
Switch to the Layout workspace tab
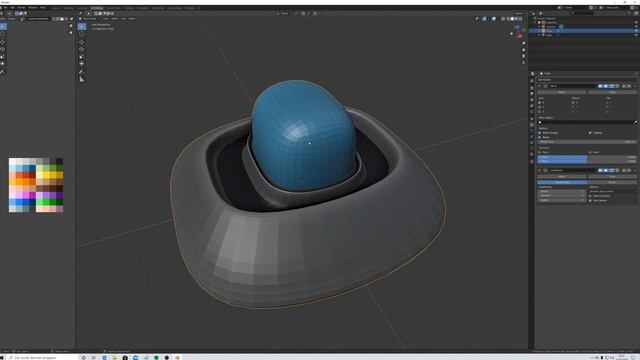[56, 8]
